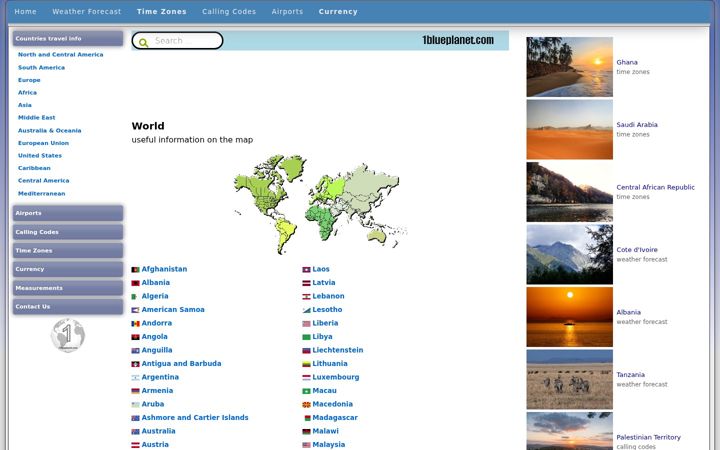The image size is (720, 450).
Task: Open Airports in the top navigation
Action: click(x=287, y=11)
